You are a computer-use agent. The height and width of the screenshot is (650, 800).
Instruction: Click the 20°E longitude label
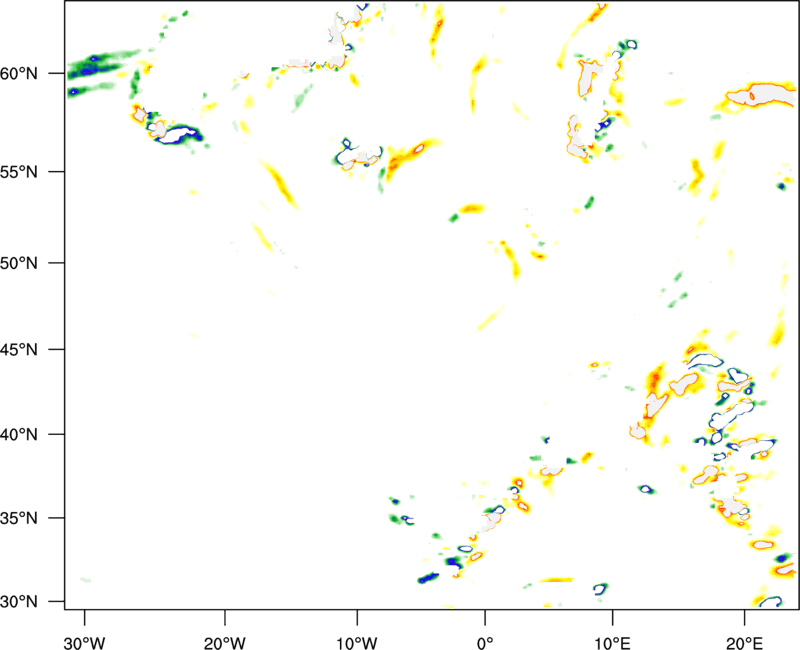click(x=743, y=643)
